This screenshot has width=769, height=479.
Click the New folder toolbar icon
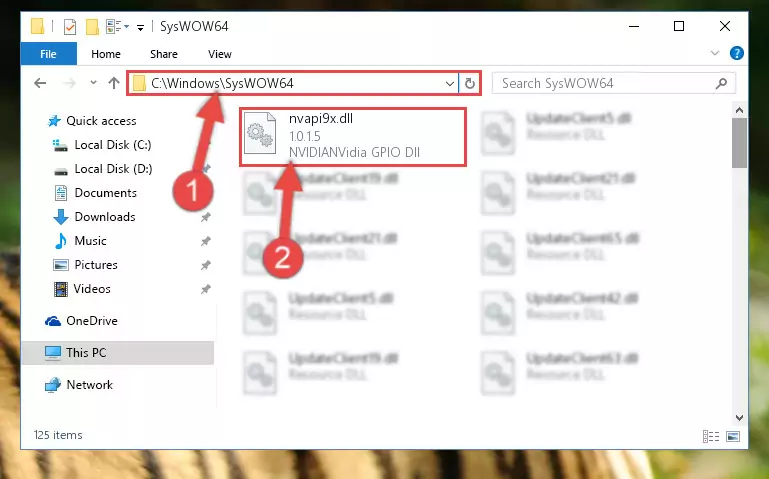coord(92,26)
